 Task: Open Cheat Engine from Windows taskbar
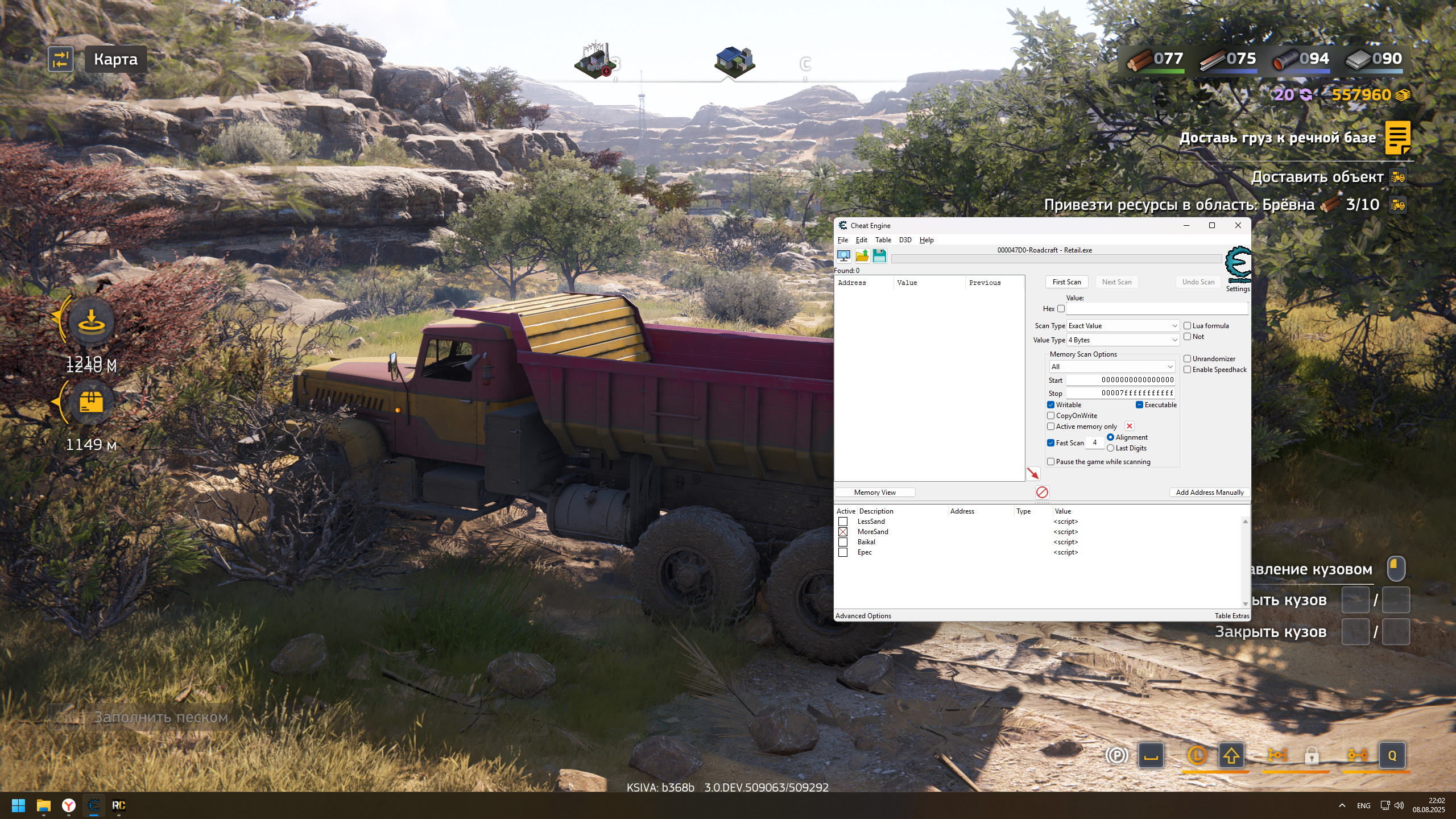coord(94,805)
